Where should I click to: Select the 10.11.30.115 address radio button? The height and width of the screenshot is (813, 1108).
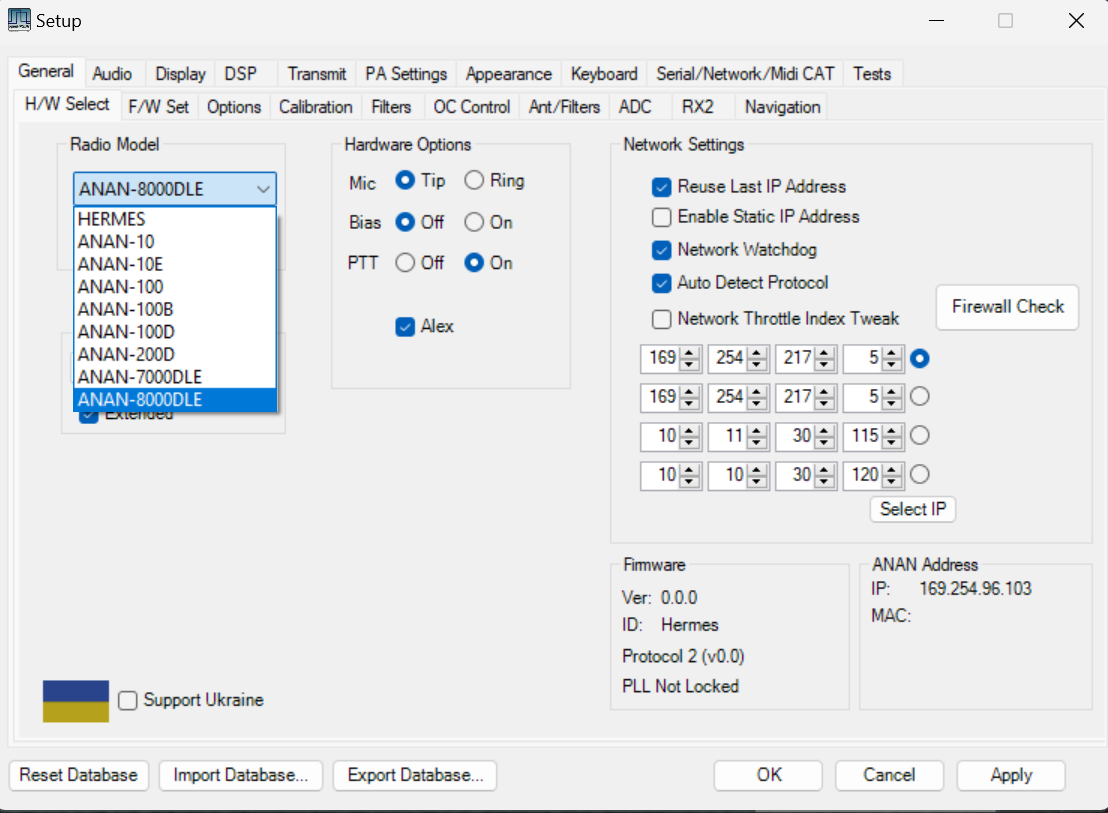click(x=919, y=435)
